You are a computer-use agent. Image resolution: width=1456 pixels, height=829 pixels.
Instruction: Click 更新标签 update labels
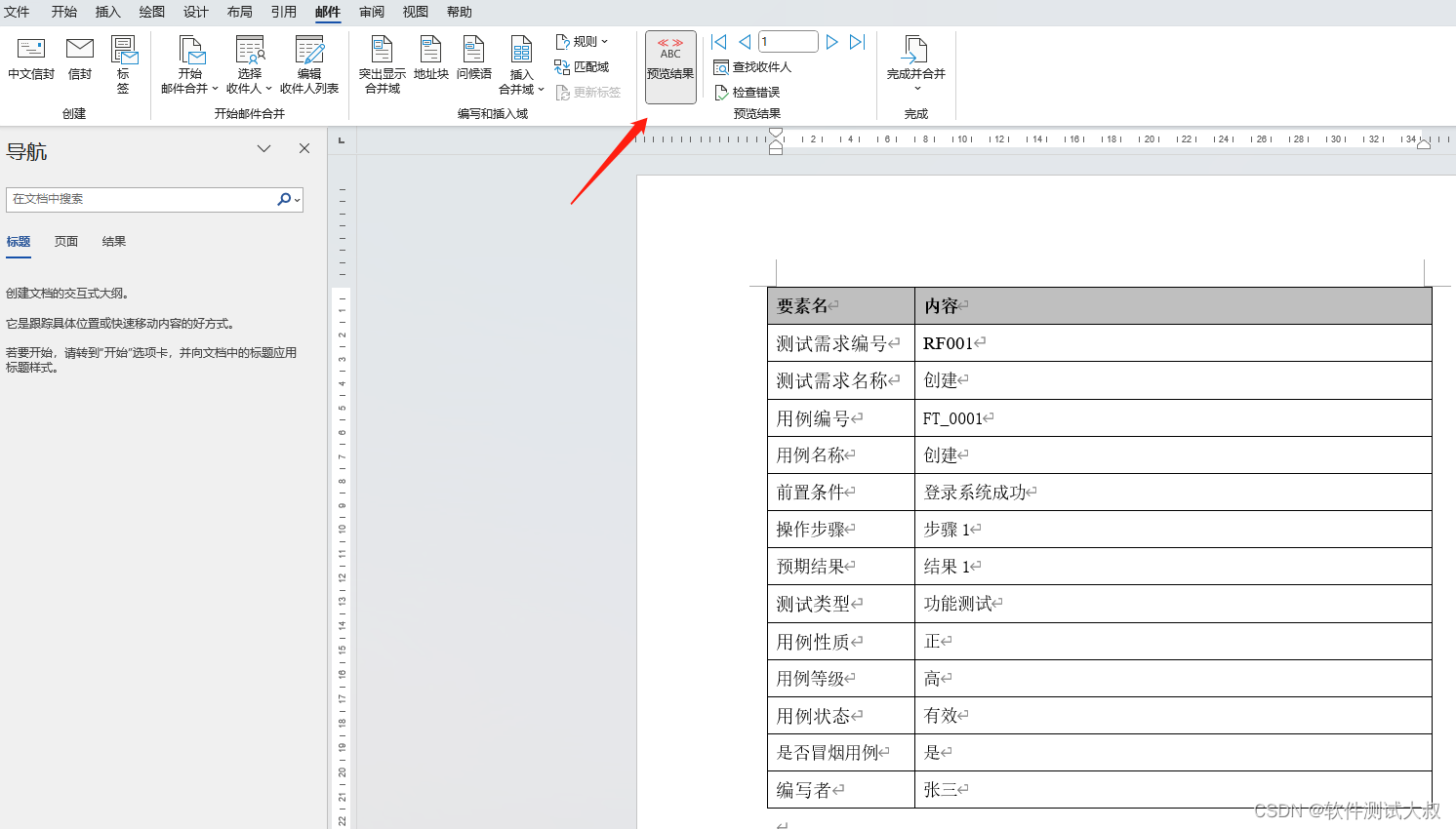[588, 93]
